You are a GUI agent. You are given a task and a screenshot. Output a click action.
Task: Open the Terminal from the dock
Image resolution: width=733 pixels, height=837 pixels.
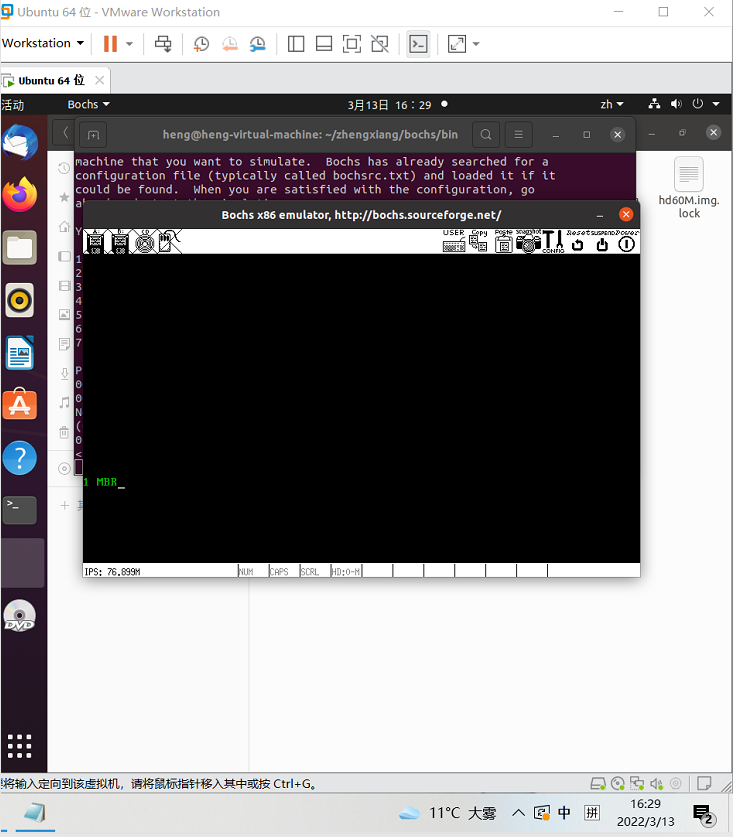[x=20, y=510]
